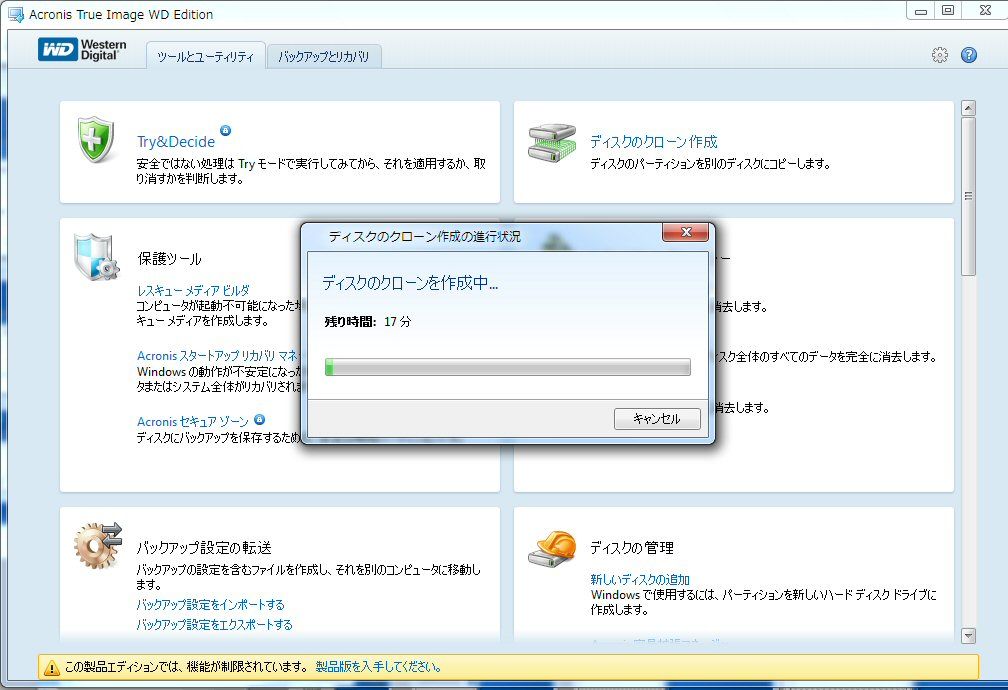Click the protection tools shield icon
This screenshot has width=1008, height=690.
(96, 257)
